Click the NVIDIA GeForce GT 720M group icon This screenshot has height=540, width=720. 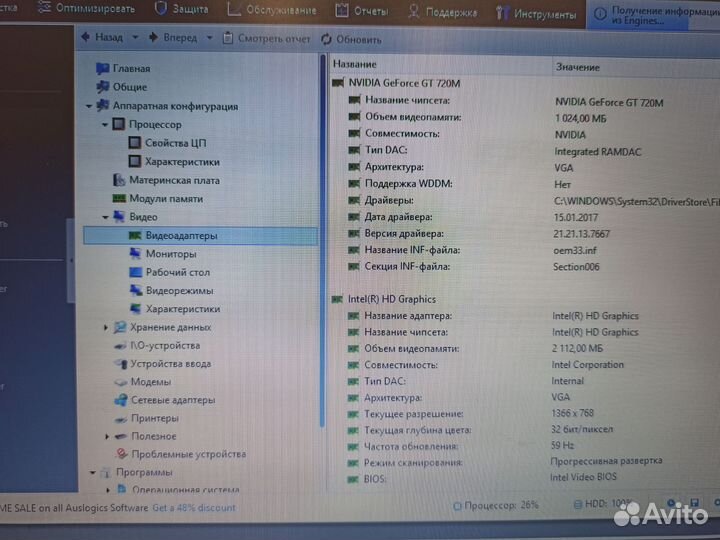click(338, 83)
